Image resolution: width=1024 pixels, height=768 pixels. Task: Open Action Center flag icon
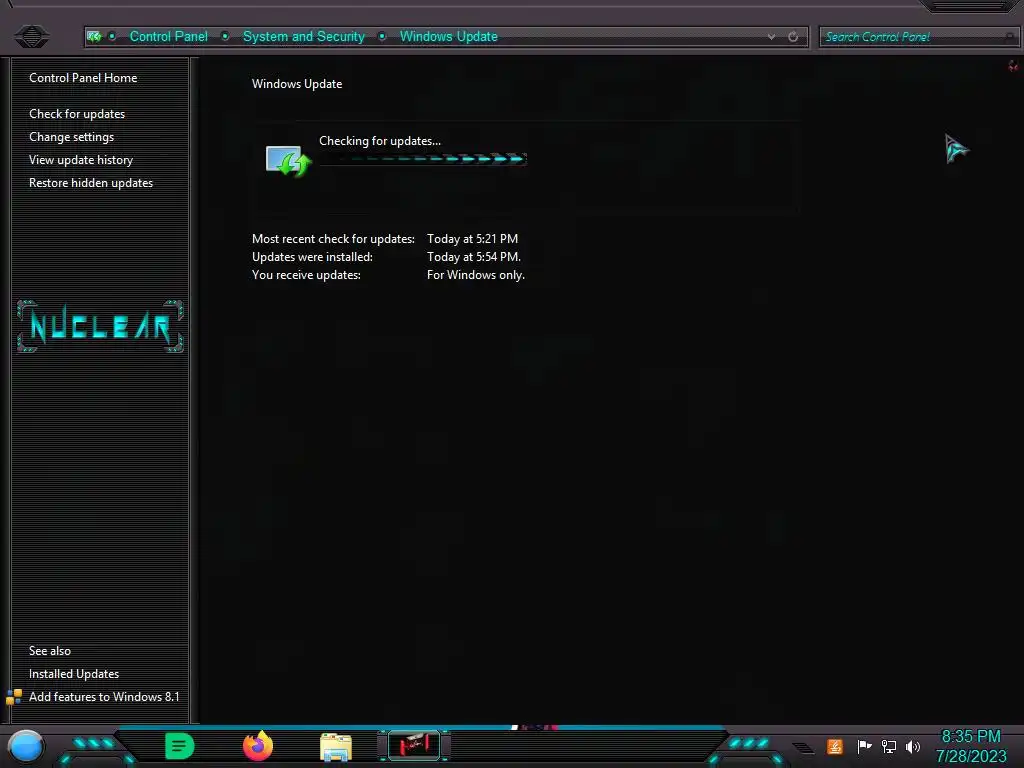(864, 746)
